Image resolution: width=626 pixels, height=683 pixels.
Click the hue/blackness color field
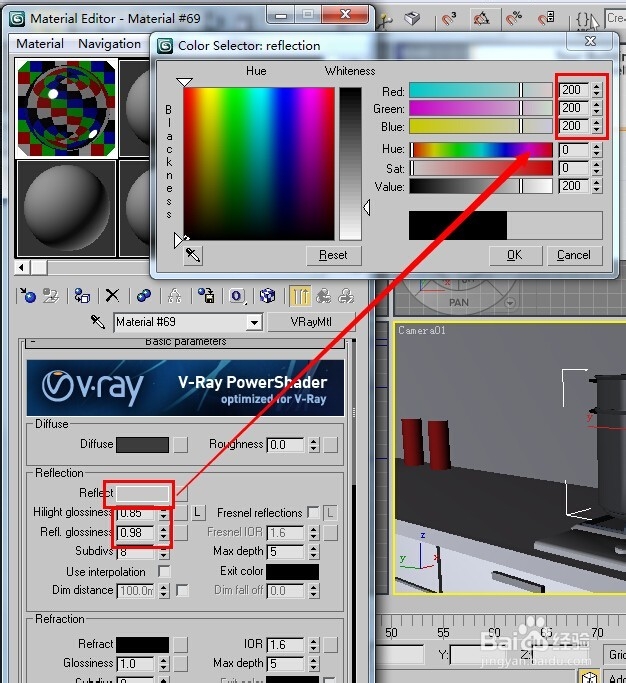click(259, 163)
